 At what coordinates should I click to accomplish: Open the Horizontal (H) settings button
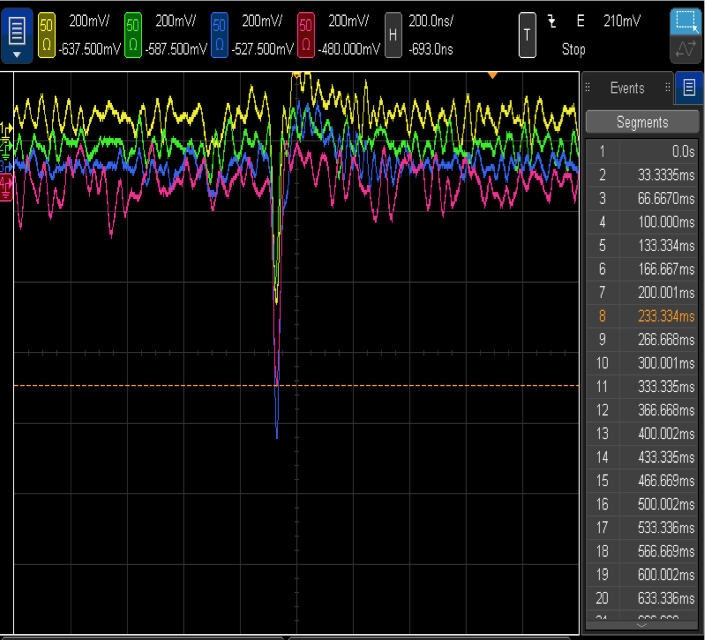[x=393, y=35]
